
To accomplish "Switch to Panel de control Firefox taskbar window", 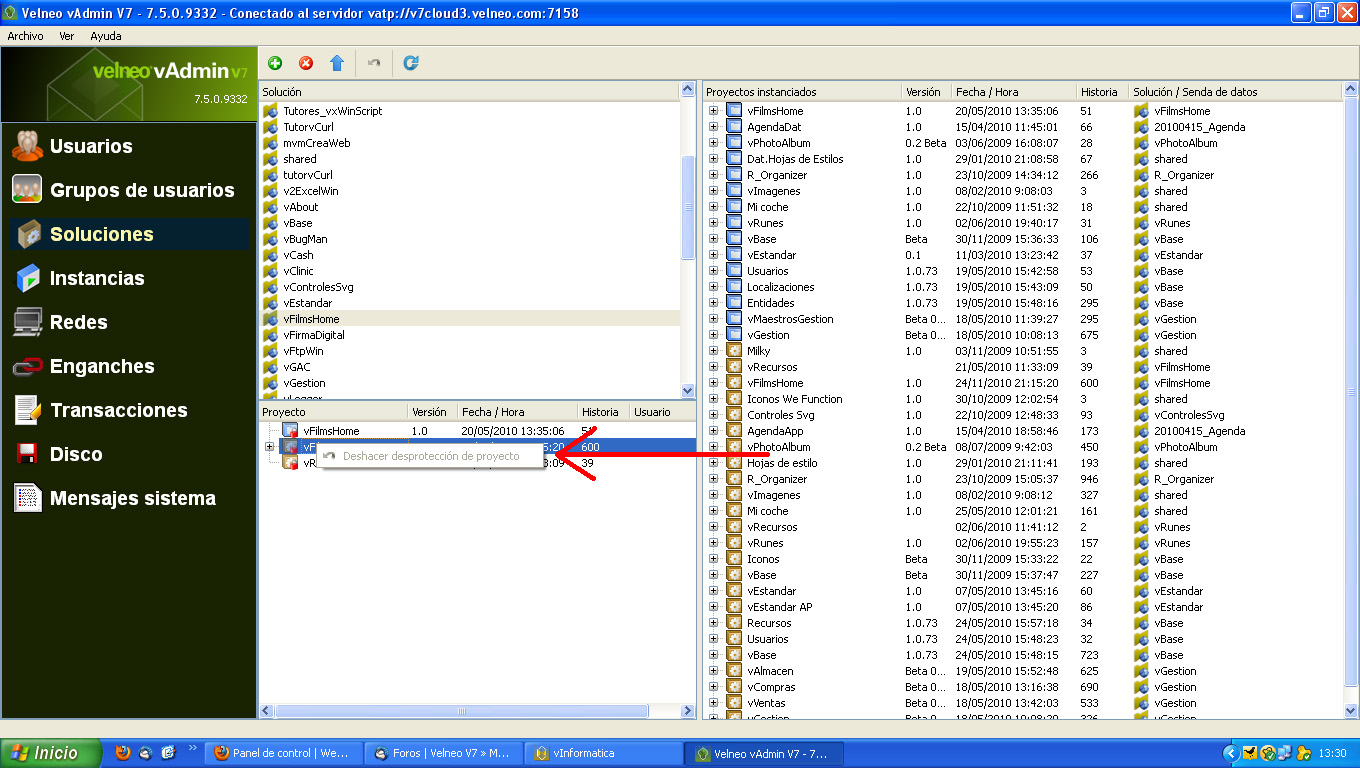I will coord(283,753).
